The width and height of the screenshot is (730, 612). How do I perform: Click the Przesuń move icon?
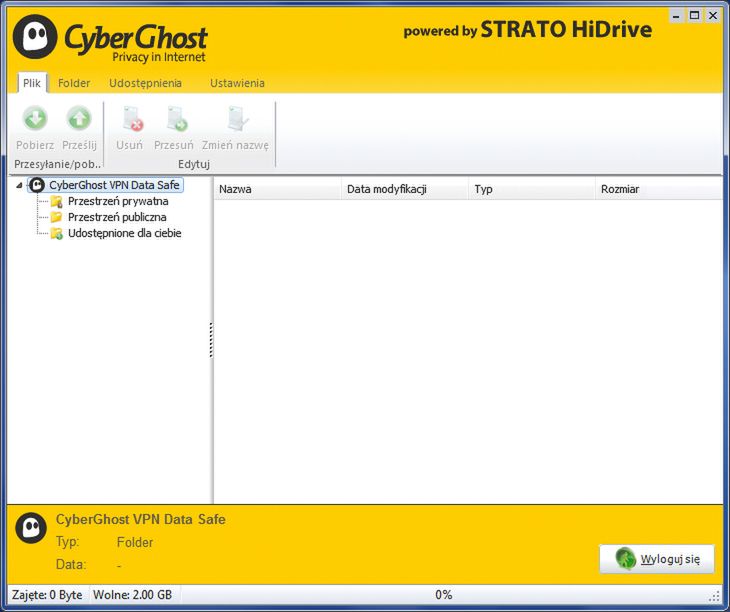pos(177,119)
